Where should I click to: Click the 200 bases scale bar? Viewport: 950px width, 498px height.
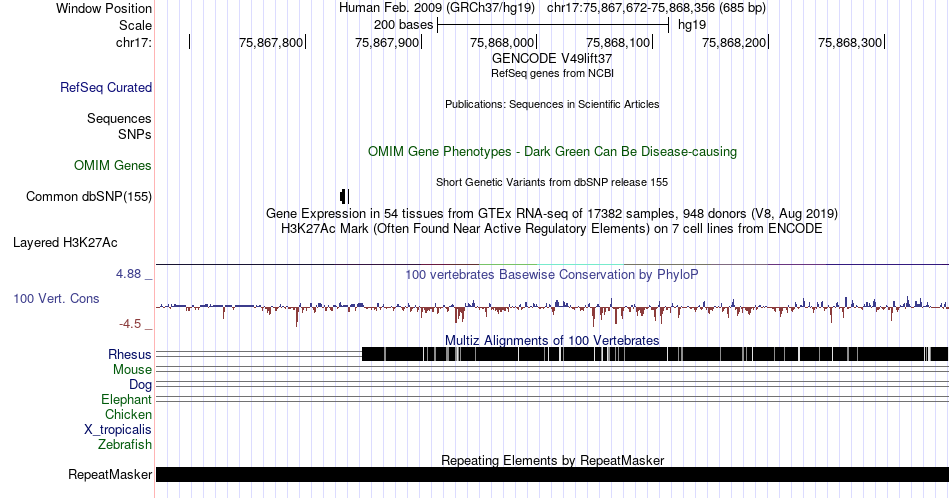tap(553, 25)
